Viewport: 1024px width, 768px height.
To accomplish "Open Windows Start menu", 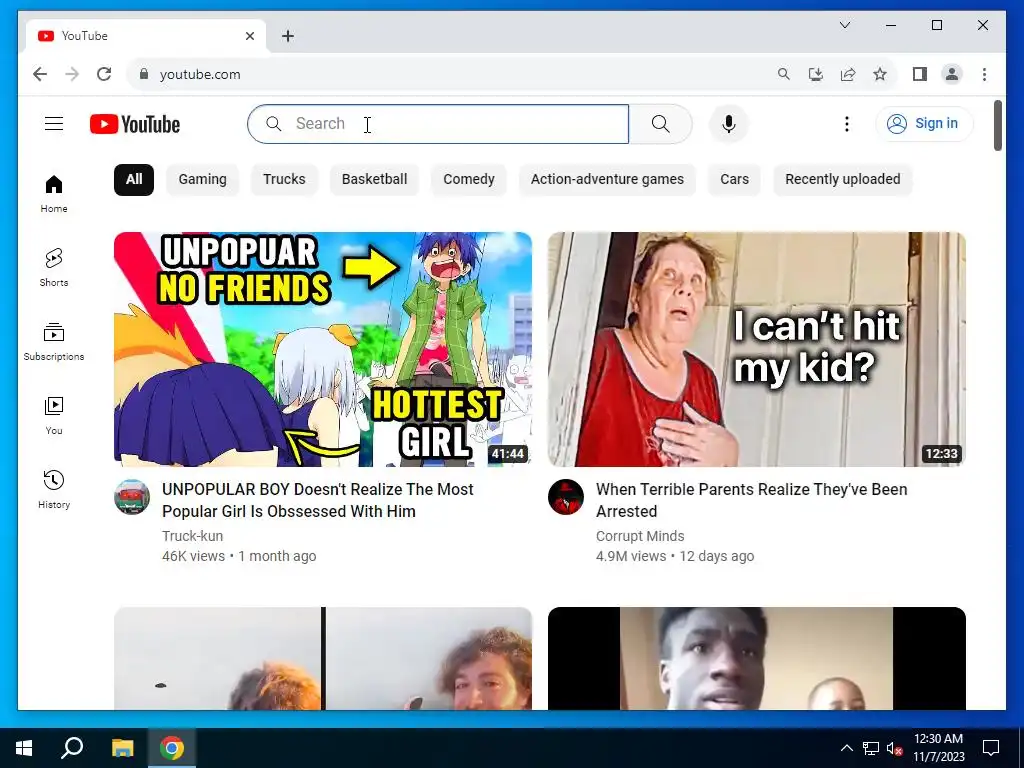I will (x=24, y=748).
